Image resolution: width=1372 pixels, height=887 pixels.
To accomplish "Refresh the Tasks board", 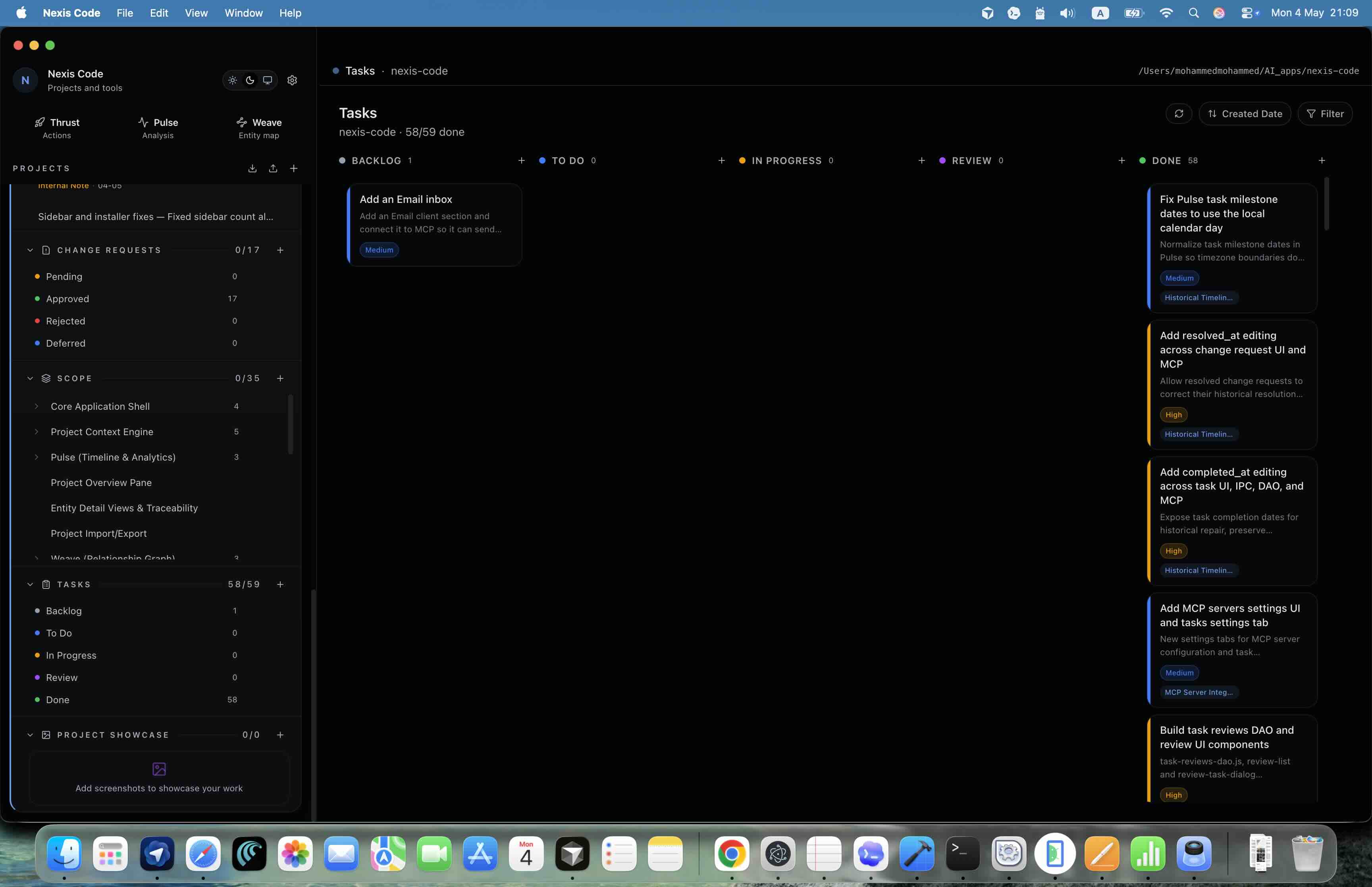I will pos(1179,114).
